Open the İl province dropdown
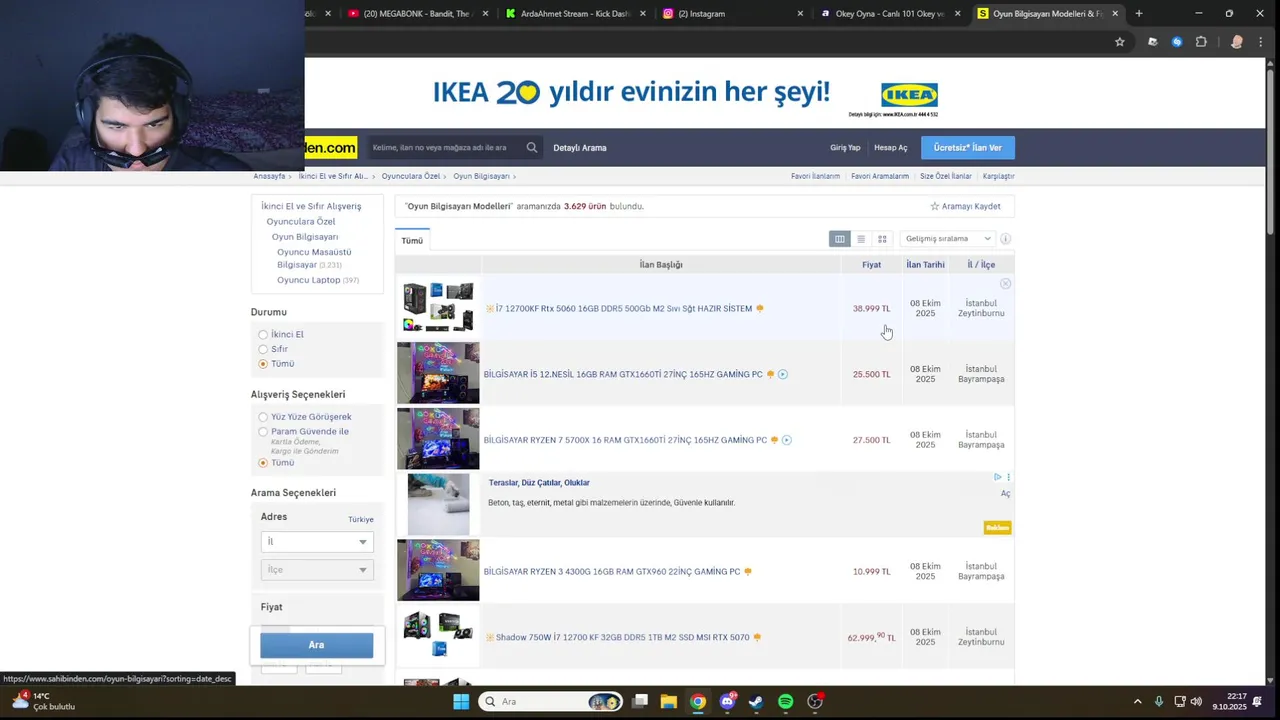 (x=317, y=541)
